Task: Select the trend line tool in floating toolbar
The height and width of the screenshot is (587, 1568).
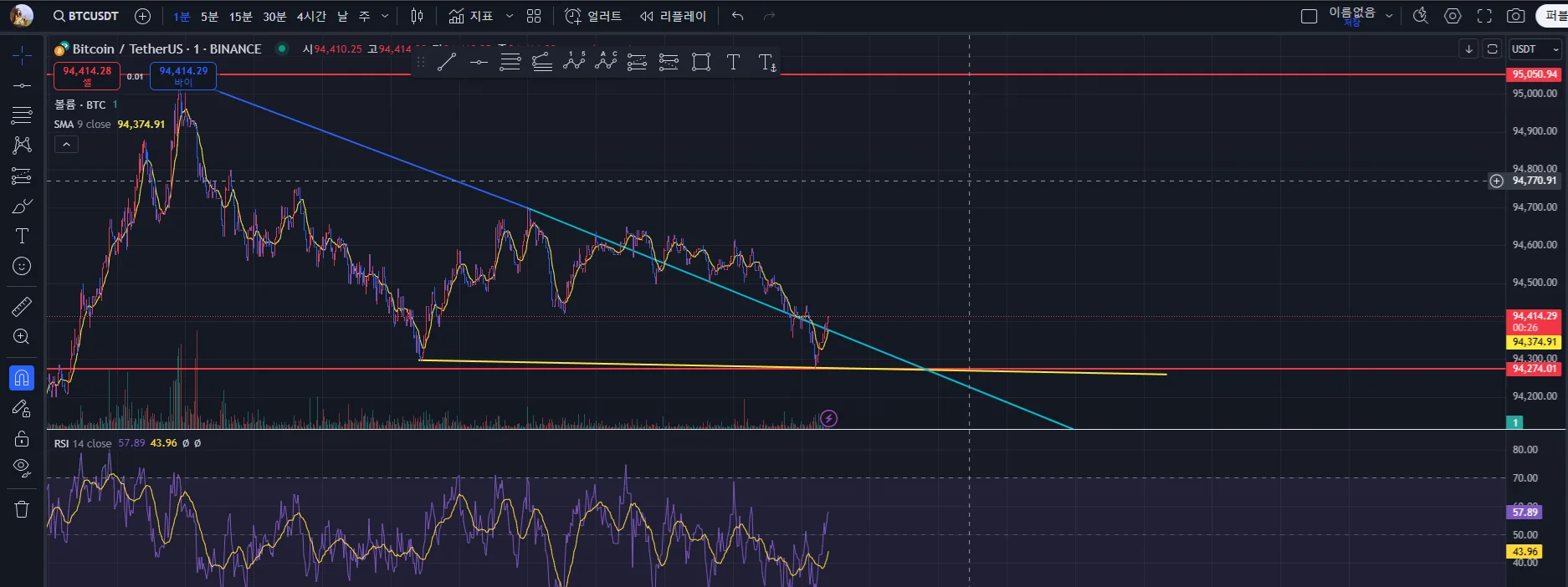Action: (x=447, y=62)
